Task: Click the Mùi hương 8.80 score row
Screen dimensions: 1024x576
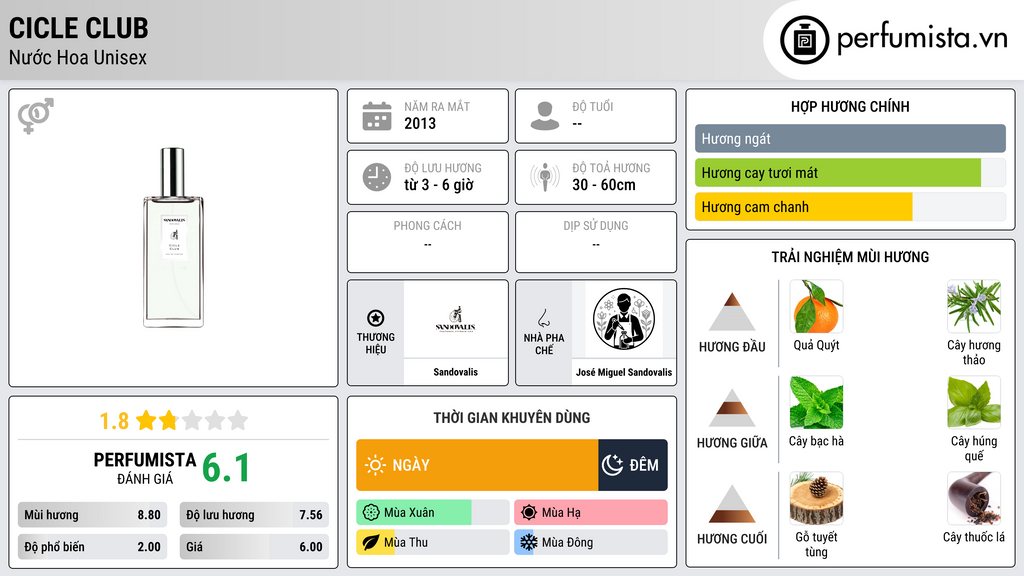Action: pyautogui.click(x=92, y=515)
